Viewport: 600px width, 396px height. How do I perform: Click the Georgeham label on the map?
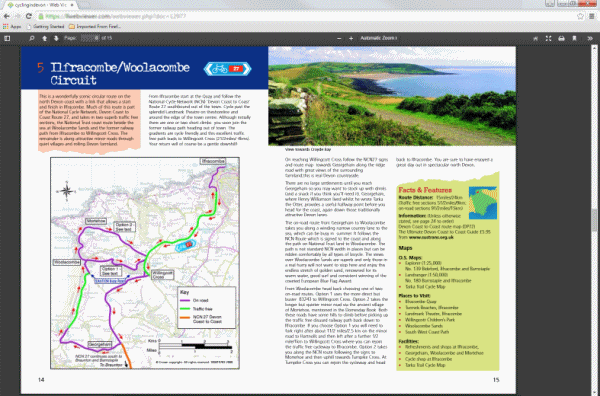pyautogui.click(x=100, y=344)
